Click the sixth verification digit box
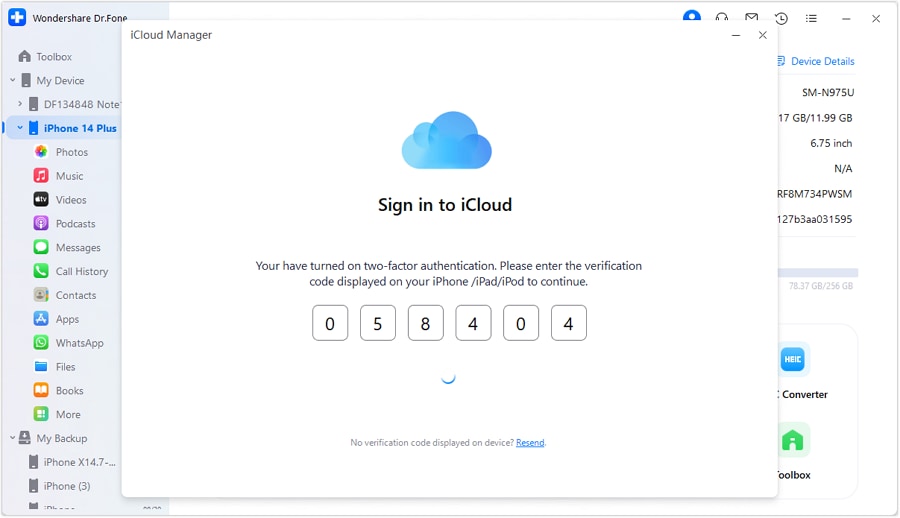Image resolution: width=900 pixels, height=518 pixels. tap(568, 323)
